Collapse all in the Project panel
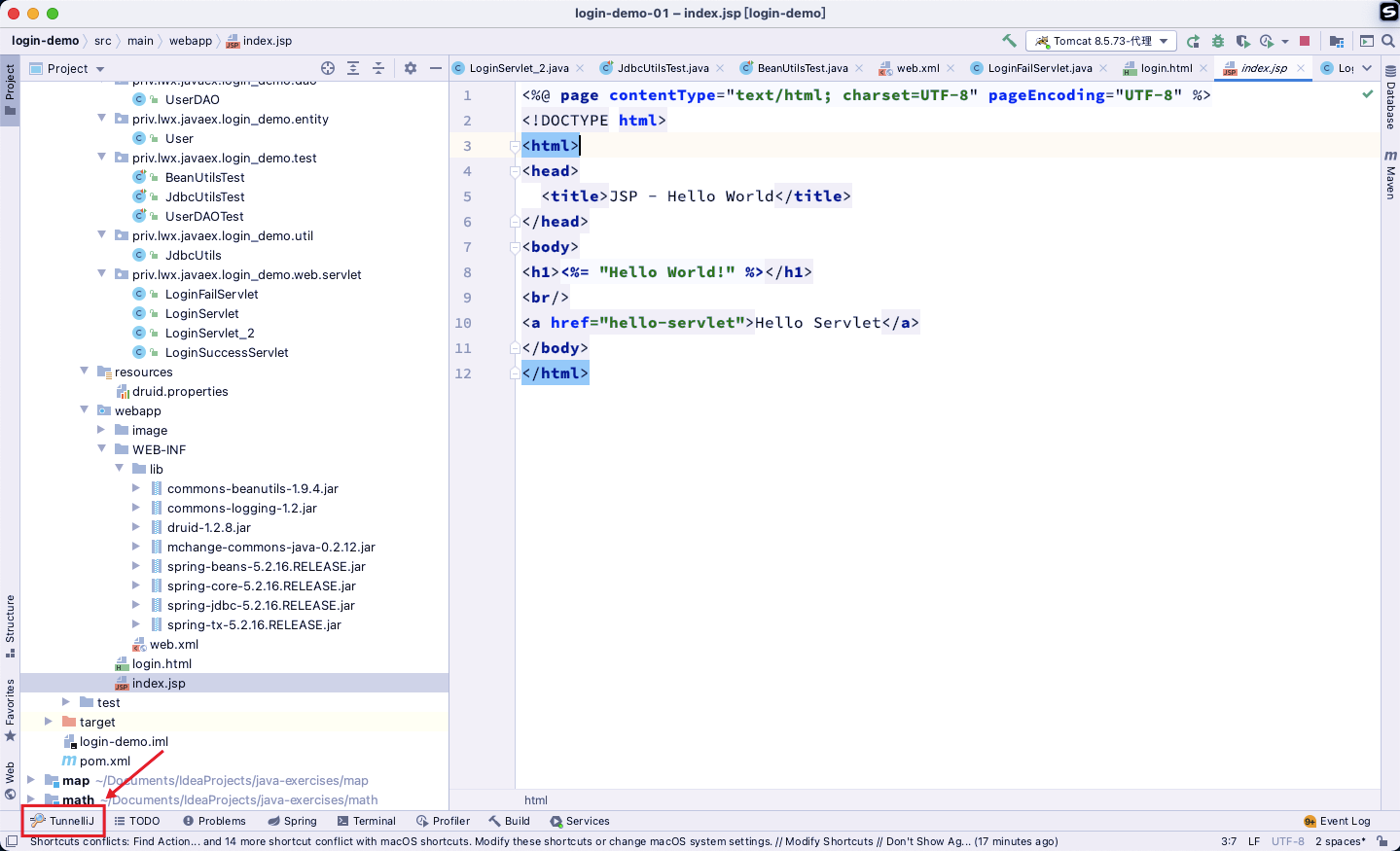Image resolution: width=1400 pixels, height=851 pixels. click(378, 68)
